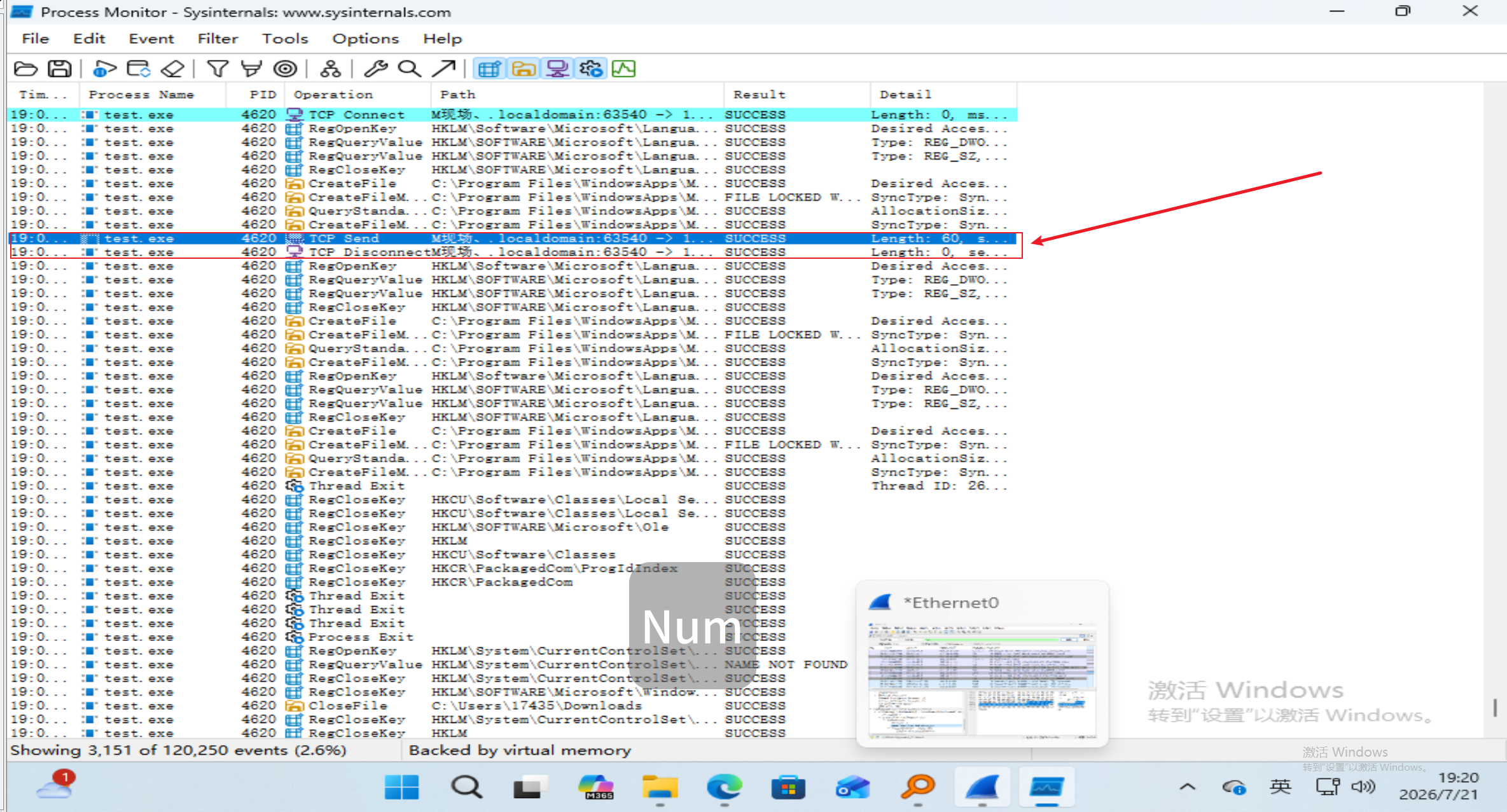Screen dimensions: 1507x812
Task: Toggle Show Process and Thread Activity
Action: coord(591,69)
